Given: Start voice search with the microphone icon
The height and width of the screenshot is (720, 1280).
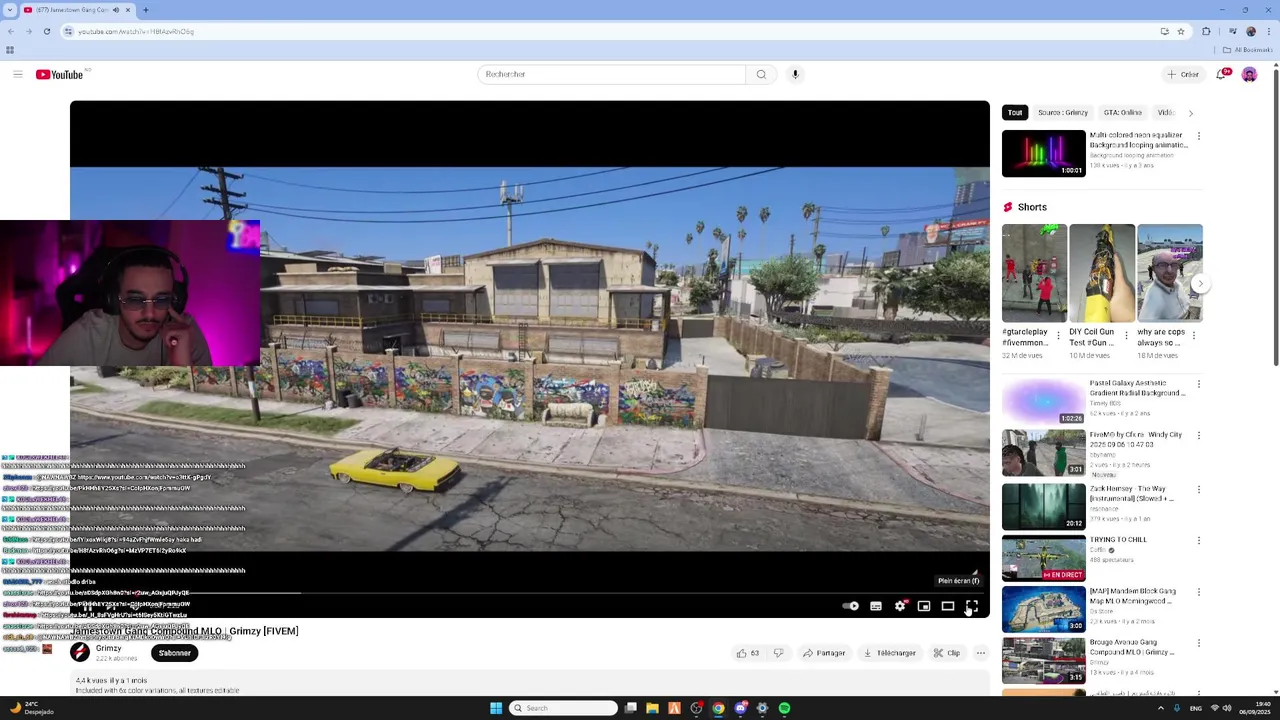Looking at the screenshot, I should tap(795, 74).
